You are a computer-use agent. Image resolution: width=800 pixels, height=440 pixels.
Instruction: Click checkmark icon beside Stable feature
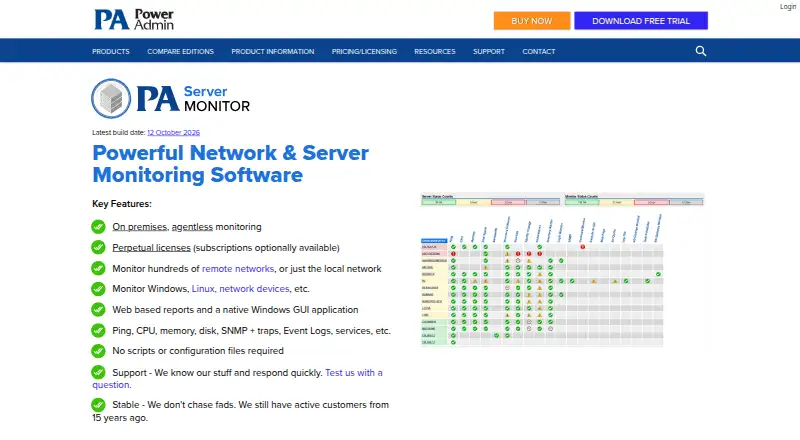98,405
